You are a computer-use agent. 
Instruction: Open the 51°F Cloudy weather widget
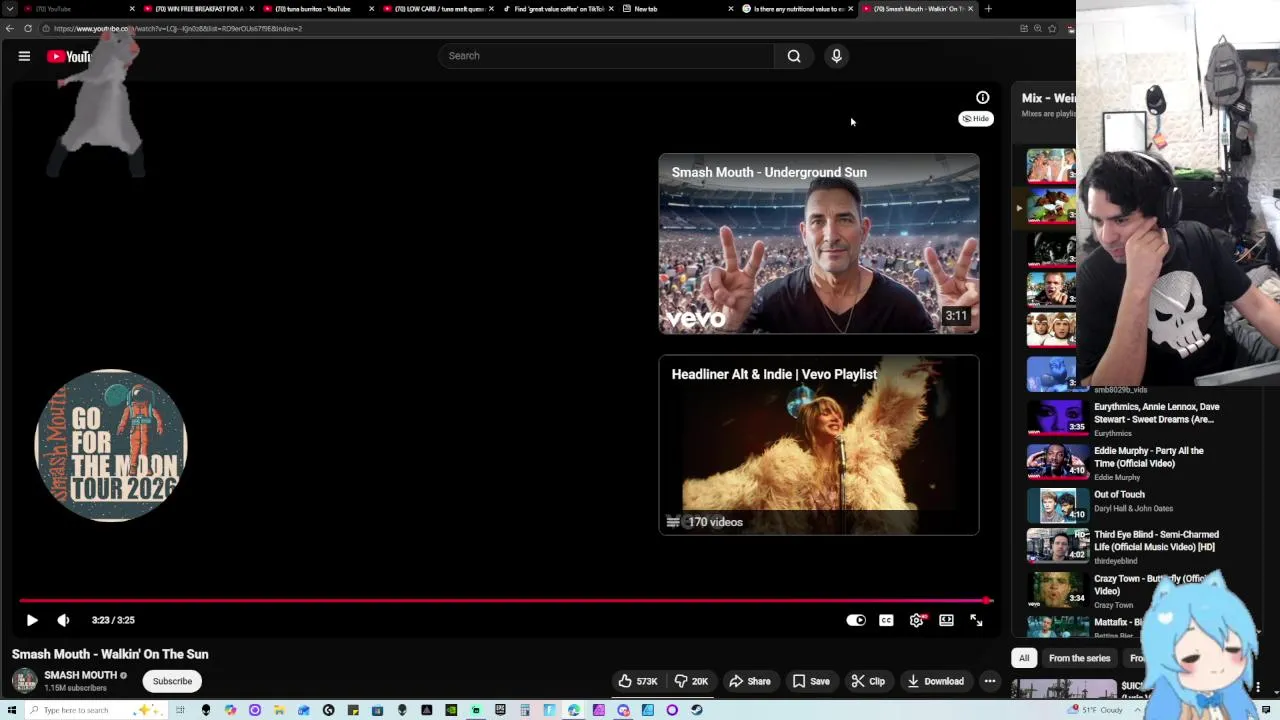click(1096, 710)
